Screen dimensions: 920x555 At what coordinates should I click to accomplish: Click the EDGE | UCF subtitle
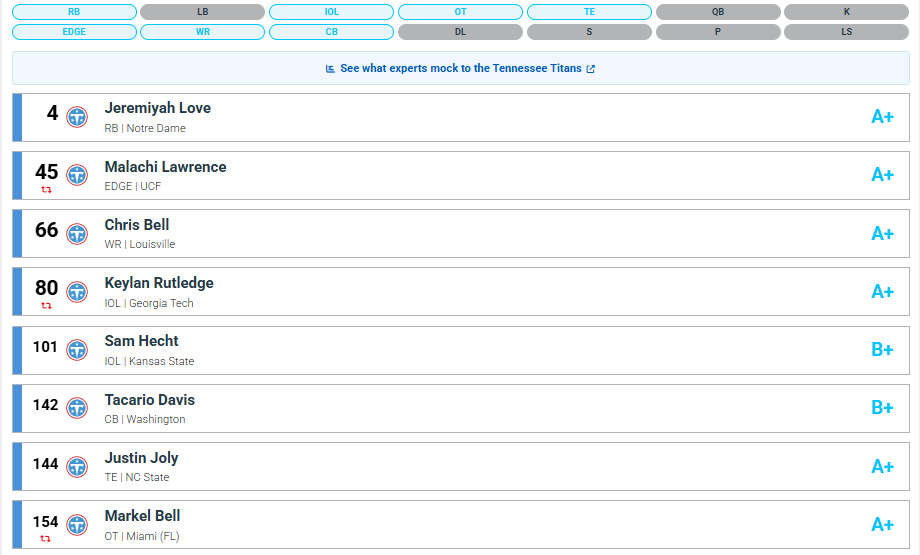[133, 187]
